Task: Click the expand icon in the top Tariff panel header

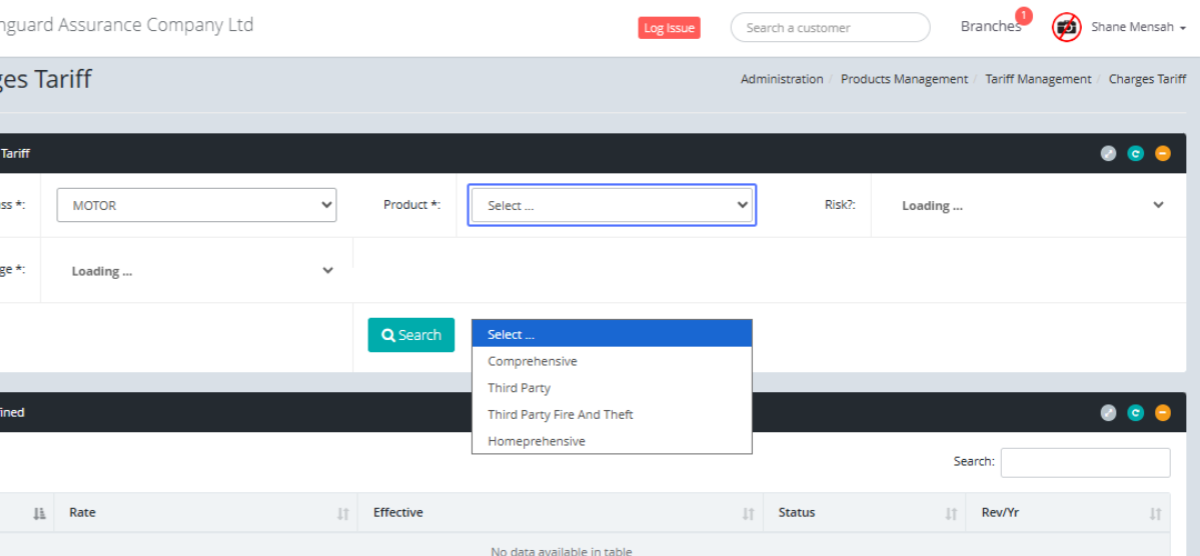Action: tap(1108, 153)
